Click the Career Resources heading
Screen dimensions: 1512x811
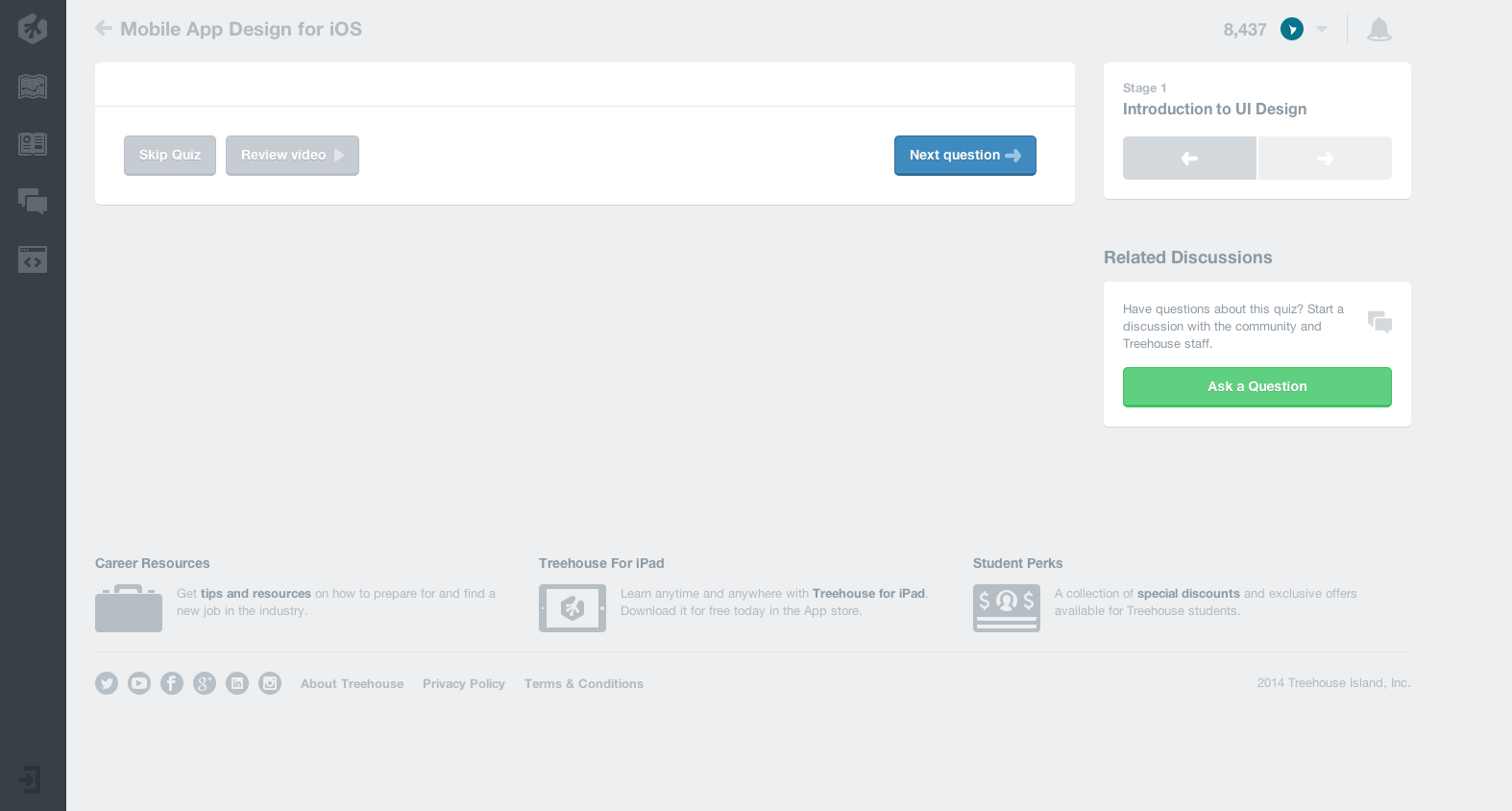(x=152, y=564)
